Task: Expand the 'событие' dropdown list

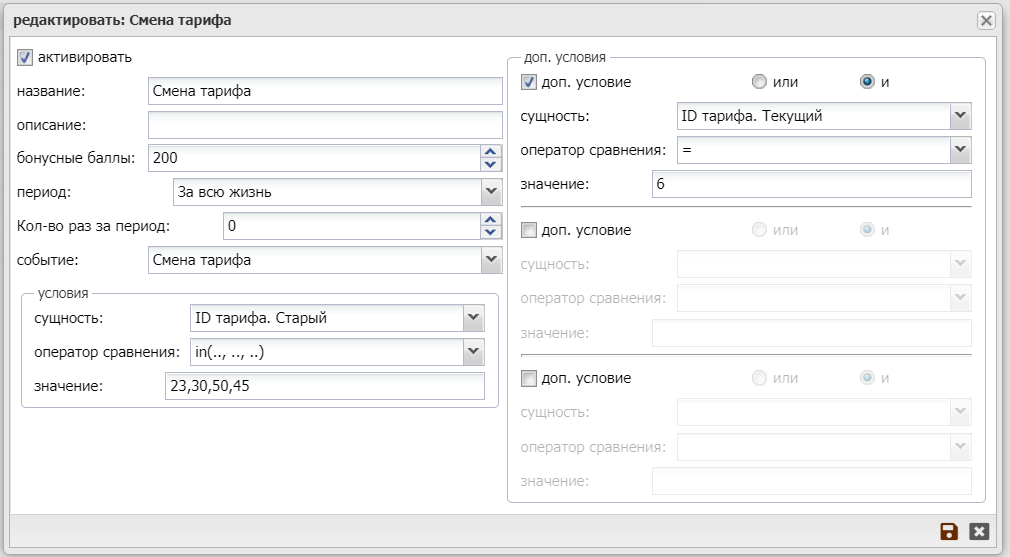Action: click(x=490, y=260)
